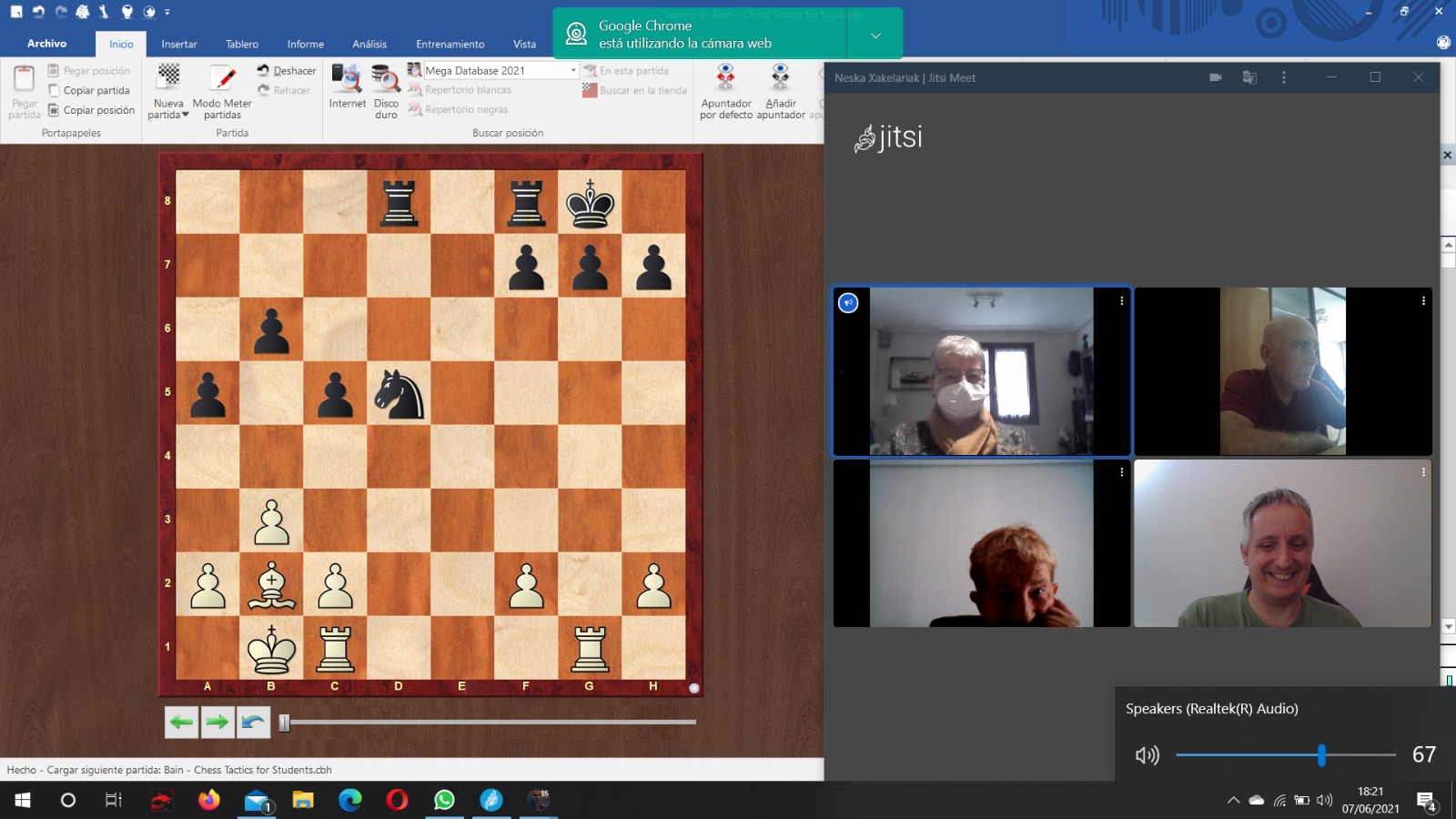
Task: Show hidden system tray icons
Action: click(1233, 801)
